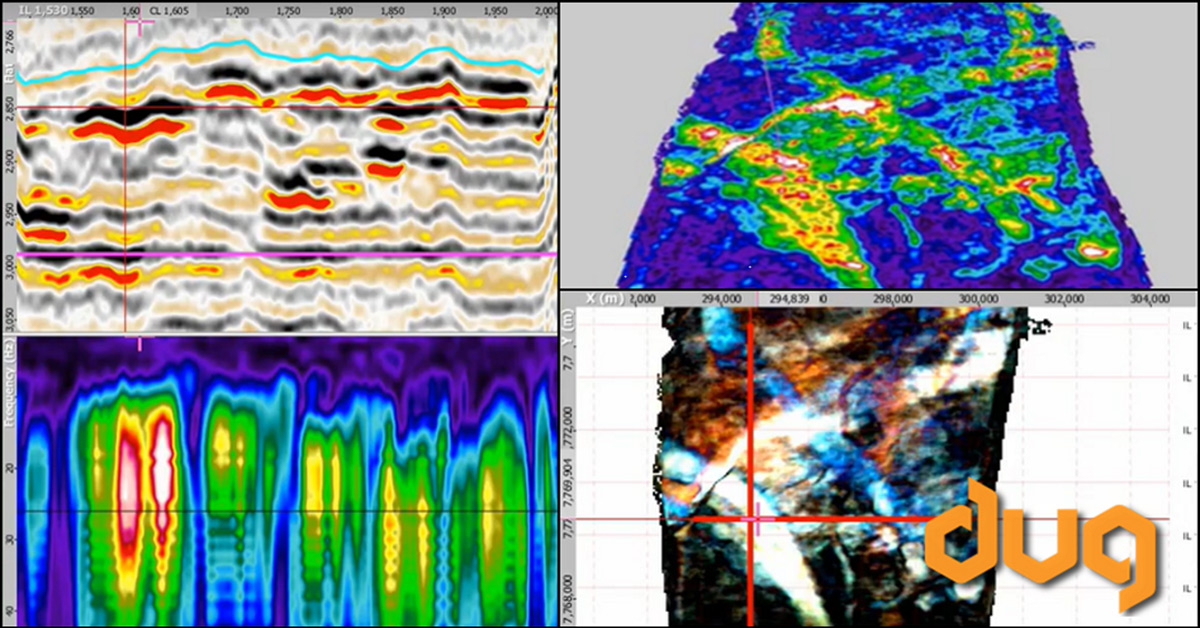Click the 2,850 tick on seismic depth axis
Viewport: 1200px width, 628px height.
(x=8, y=104)
